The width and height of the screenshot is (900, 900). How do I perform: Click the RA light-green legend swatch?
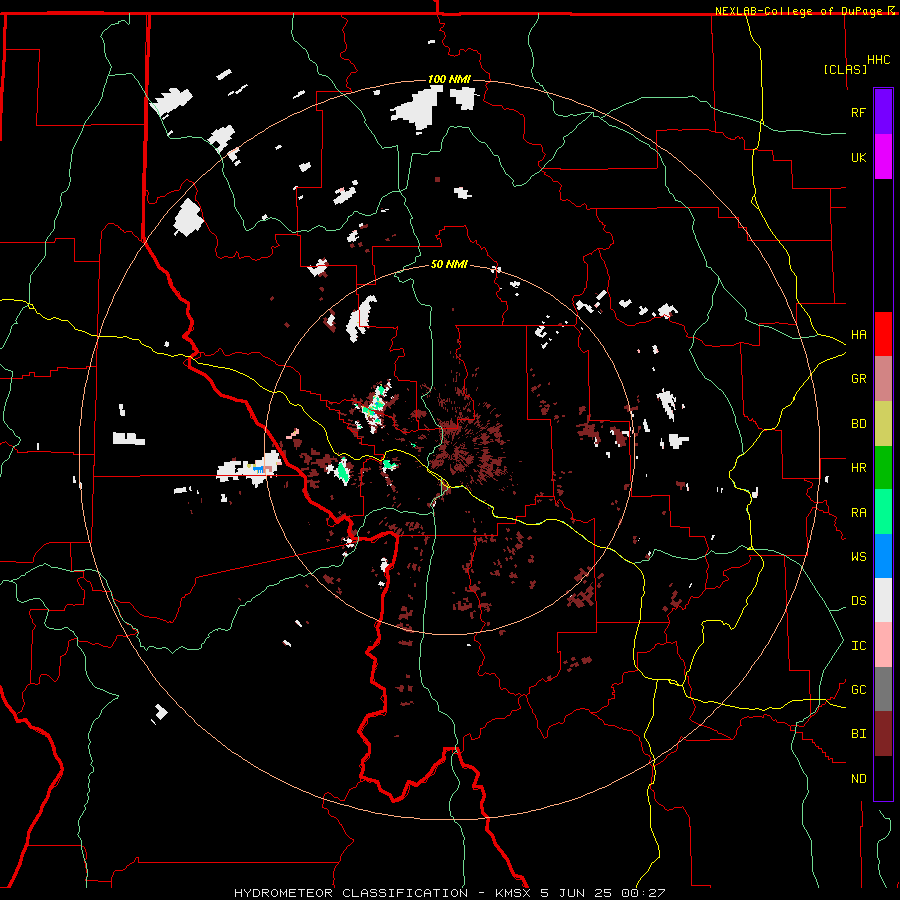point(883,512)
